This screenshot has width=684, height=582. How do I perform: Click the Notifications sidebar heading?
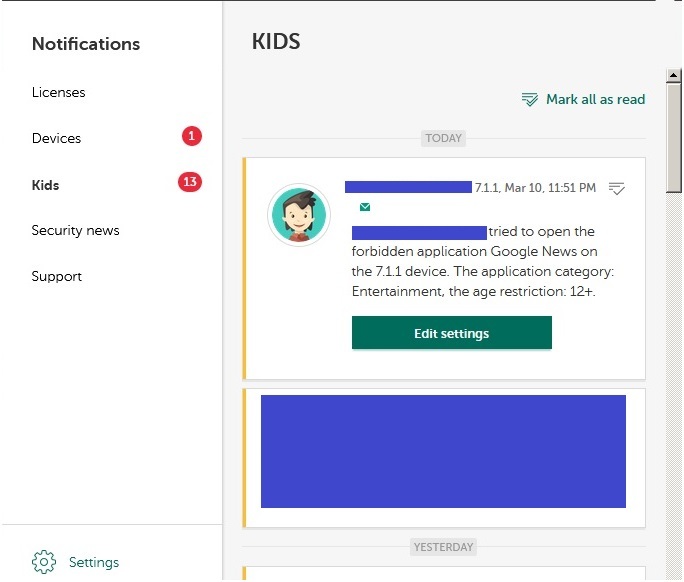click(x=86, y=44)
